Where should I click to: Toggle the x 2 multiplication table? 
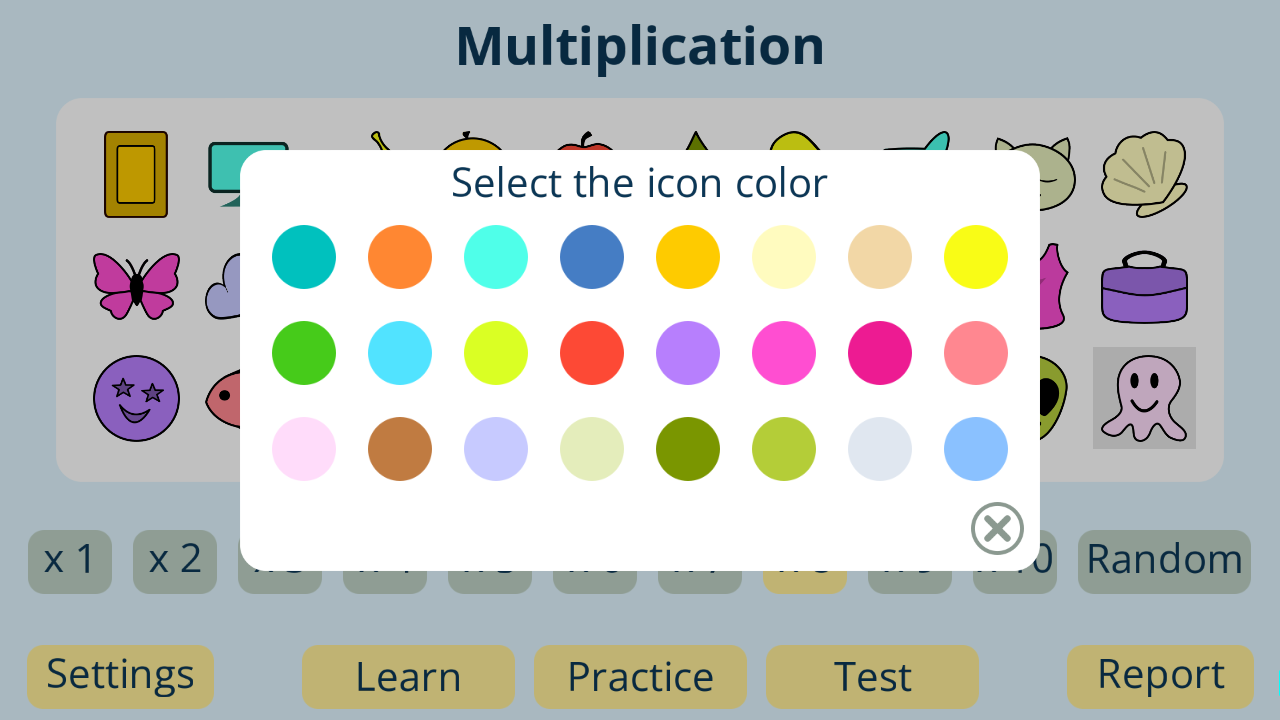(x=175, y=561)
